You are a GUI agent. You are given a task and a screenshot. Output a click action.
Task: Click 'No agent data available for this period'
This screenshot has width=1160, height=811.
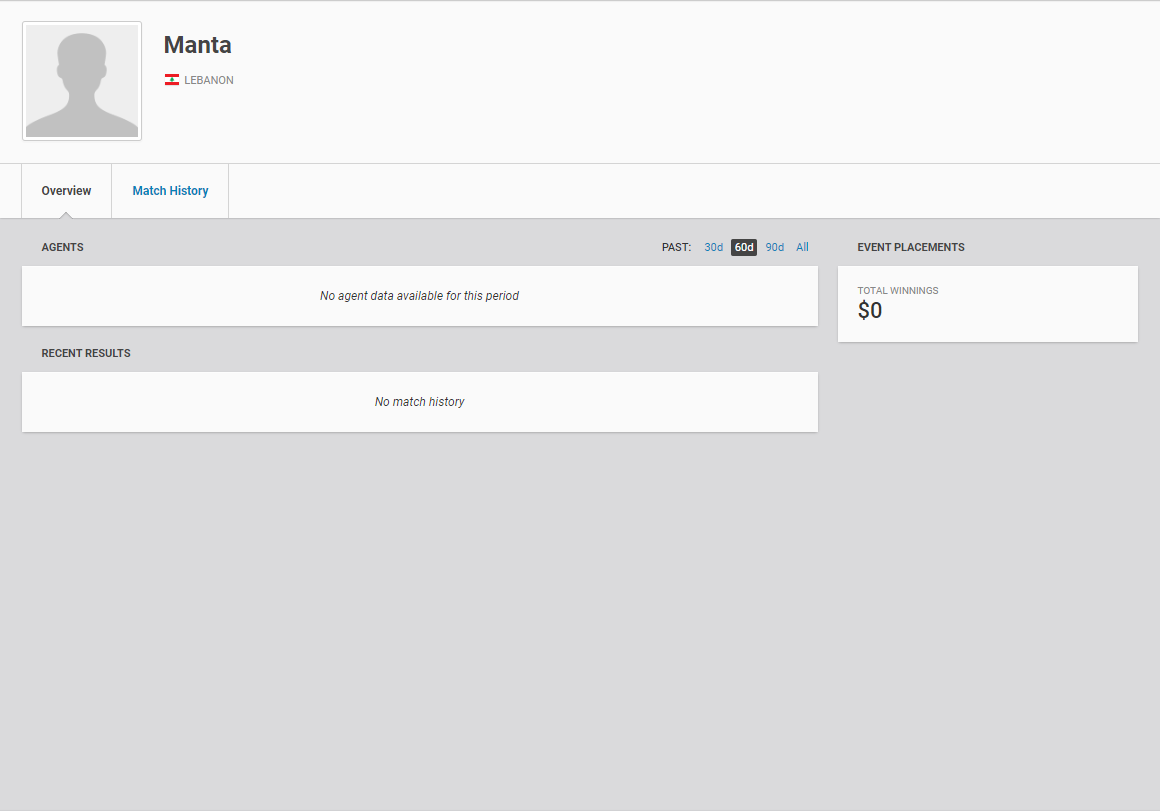pos(419,296)
